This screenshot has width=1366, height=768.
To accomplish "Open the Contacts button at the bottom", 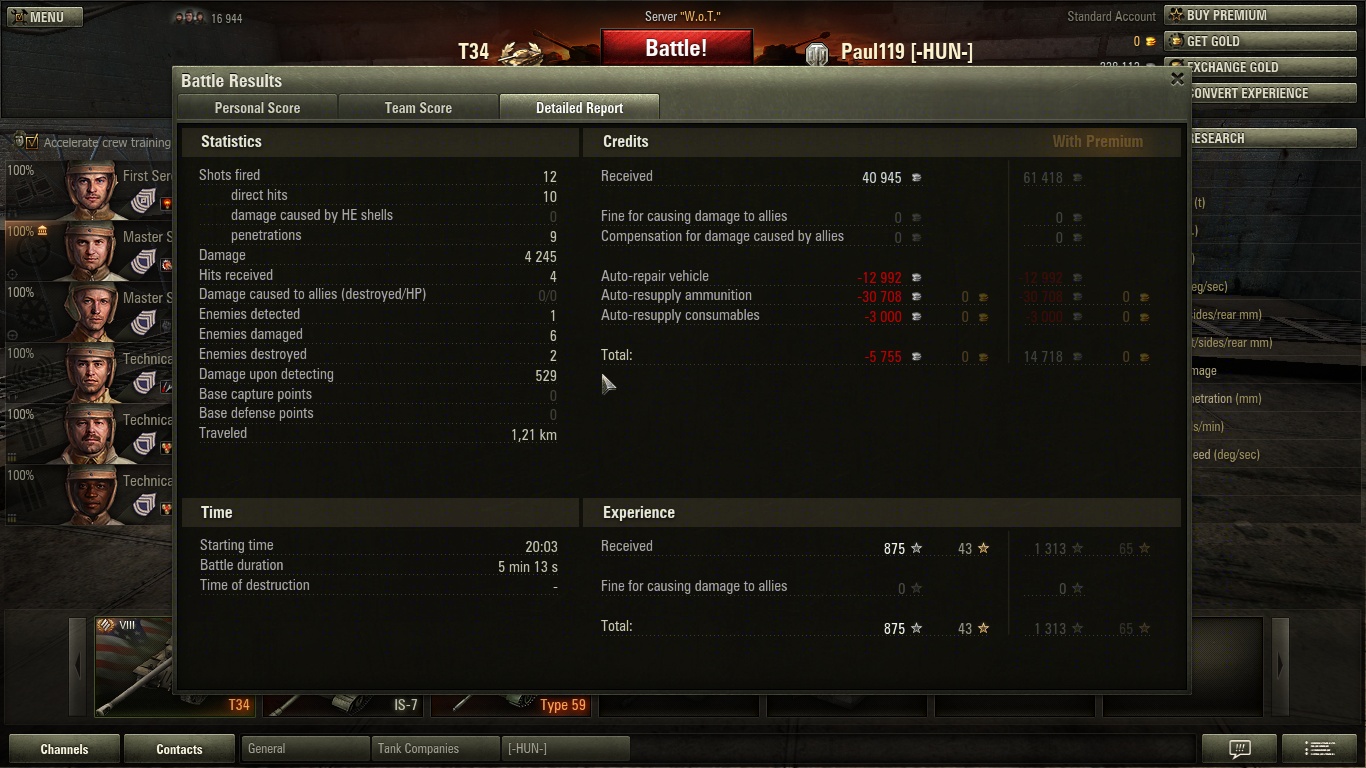I will click(x=179, y=749).
